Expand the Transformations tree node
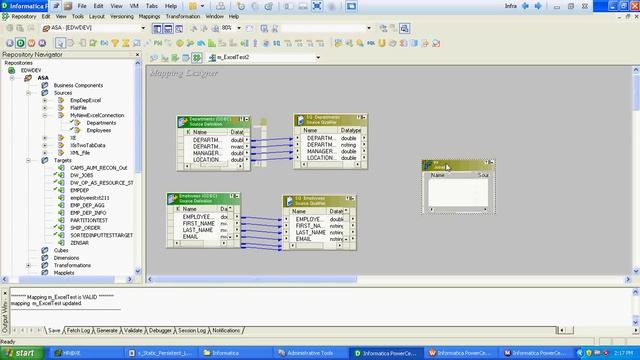 click(29, 265)
